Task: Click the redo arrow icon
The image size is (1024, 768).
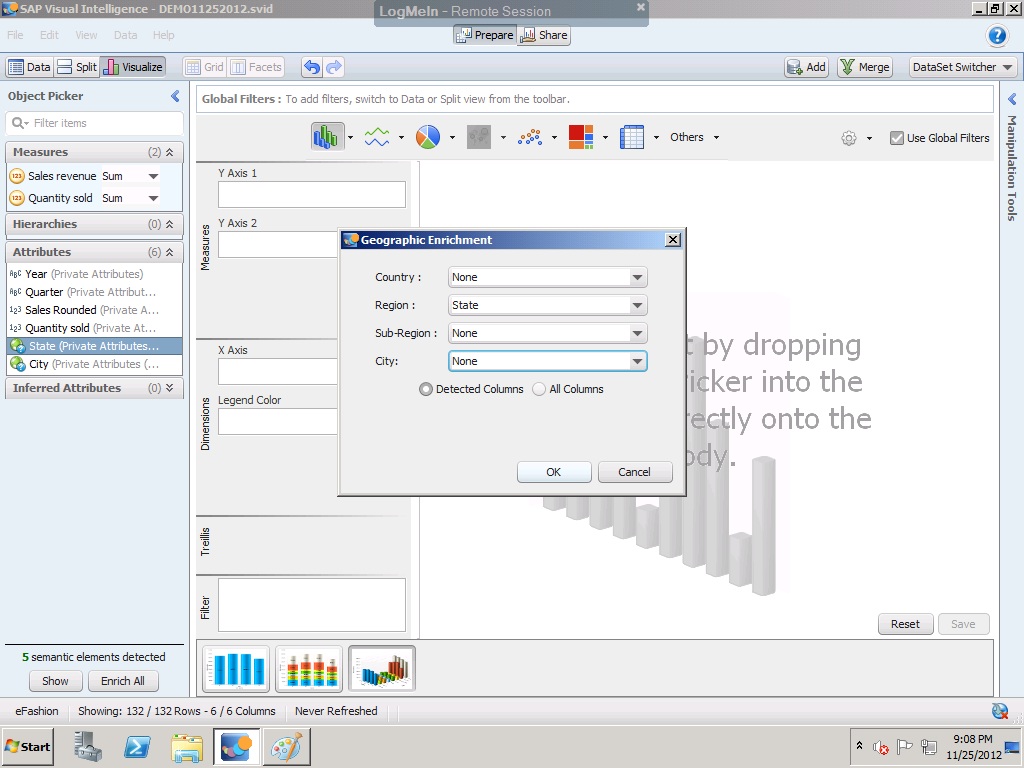Action: pos(334,67)
